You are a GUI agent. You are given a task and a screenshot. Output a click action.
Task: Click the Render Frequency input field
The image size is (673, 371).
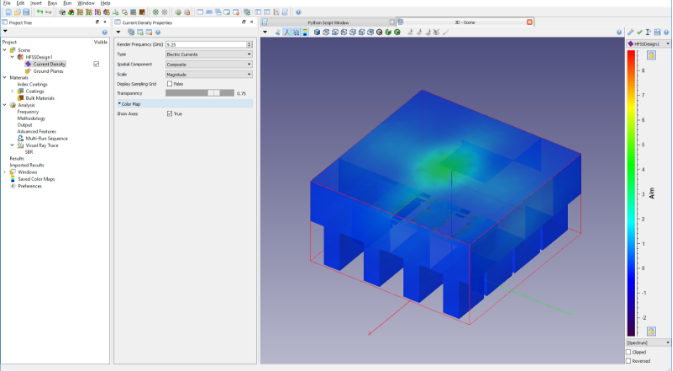[206, 45]
